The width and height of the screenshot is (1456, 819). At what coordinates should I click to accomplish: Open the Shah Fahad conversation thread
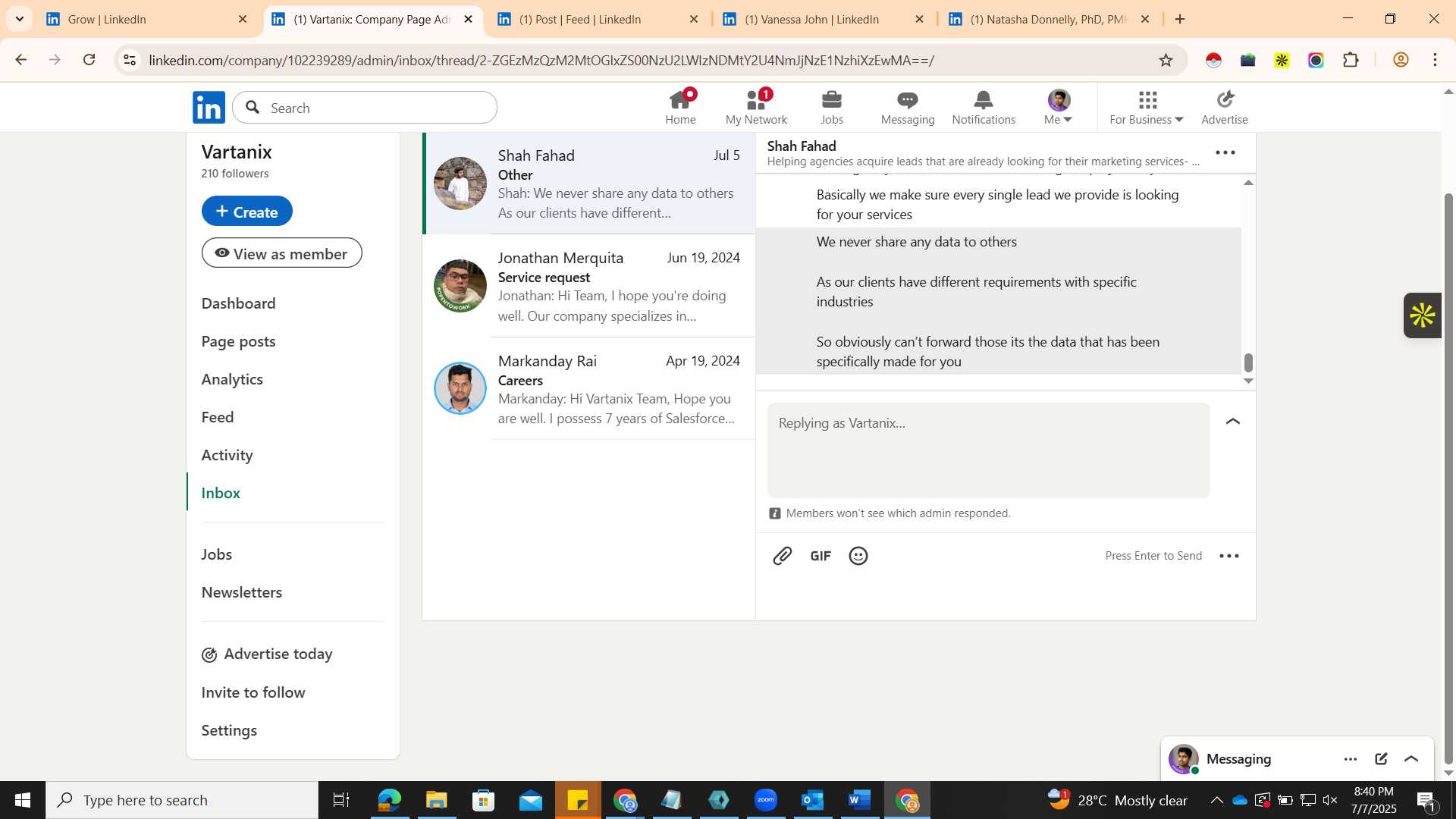pos(589,183)
